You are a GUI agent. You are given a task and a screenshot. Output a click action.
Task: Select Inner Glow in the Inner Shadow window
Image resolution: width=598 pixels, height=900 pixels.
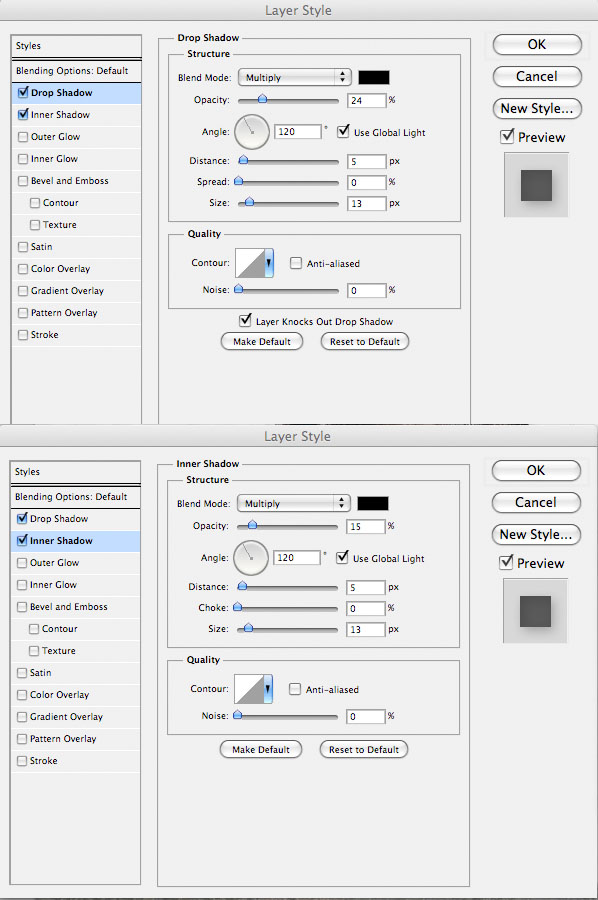[x=53, y=585]
